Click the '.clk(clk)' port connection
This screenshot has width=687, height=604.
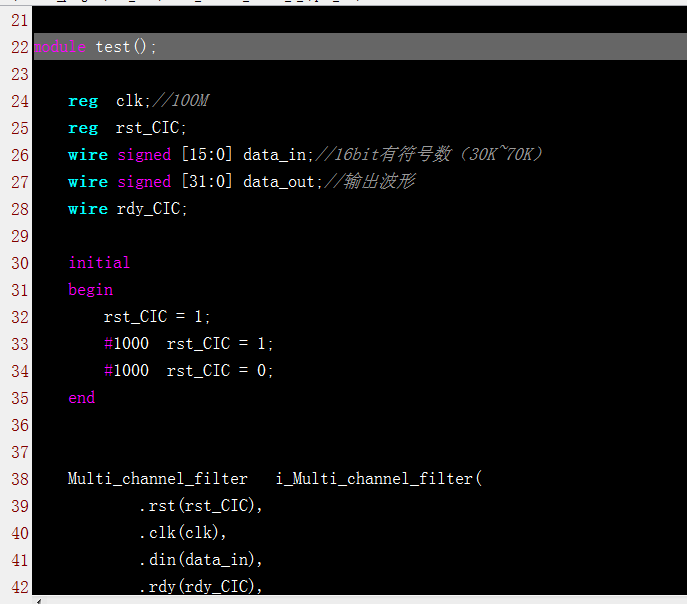(x=183, y=533)
